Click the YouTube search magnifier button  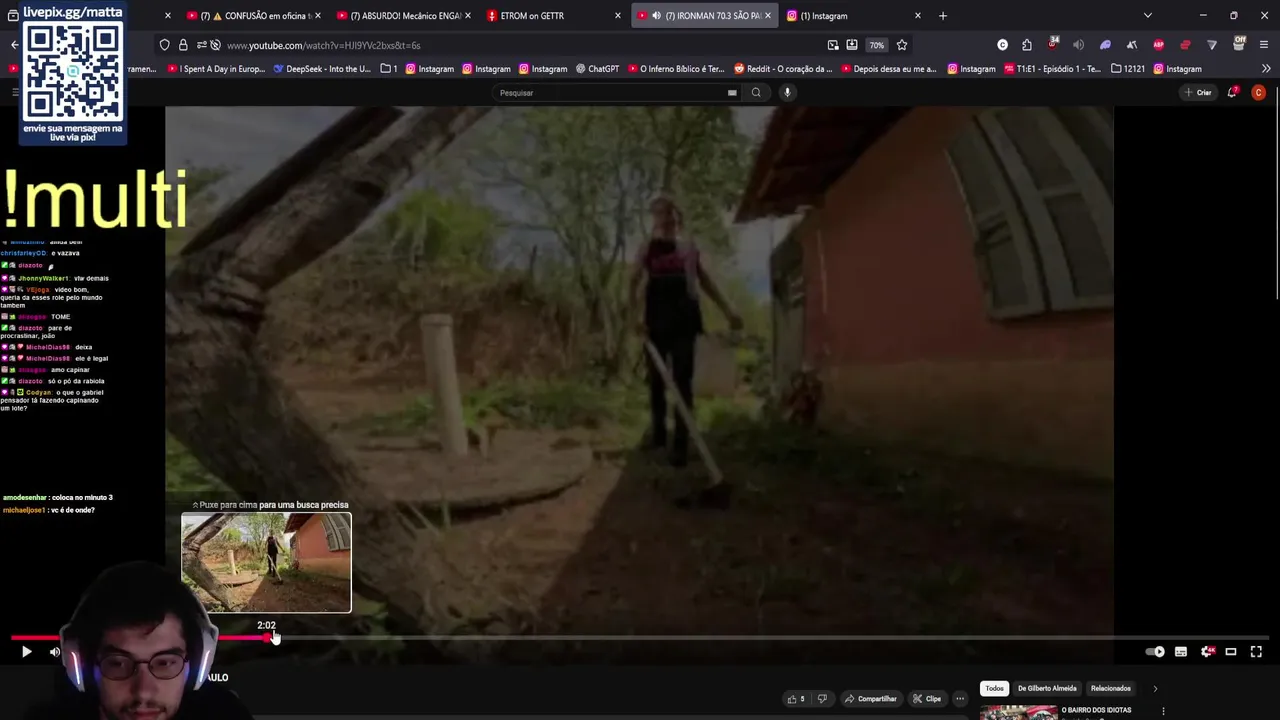(x=756, y=93)
